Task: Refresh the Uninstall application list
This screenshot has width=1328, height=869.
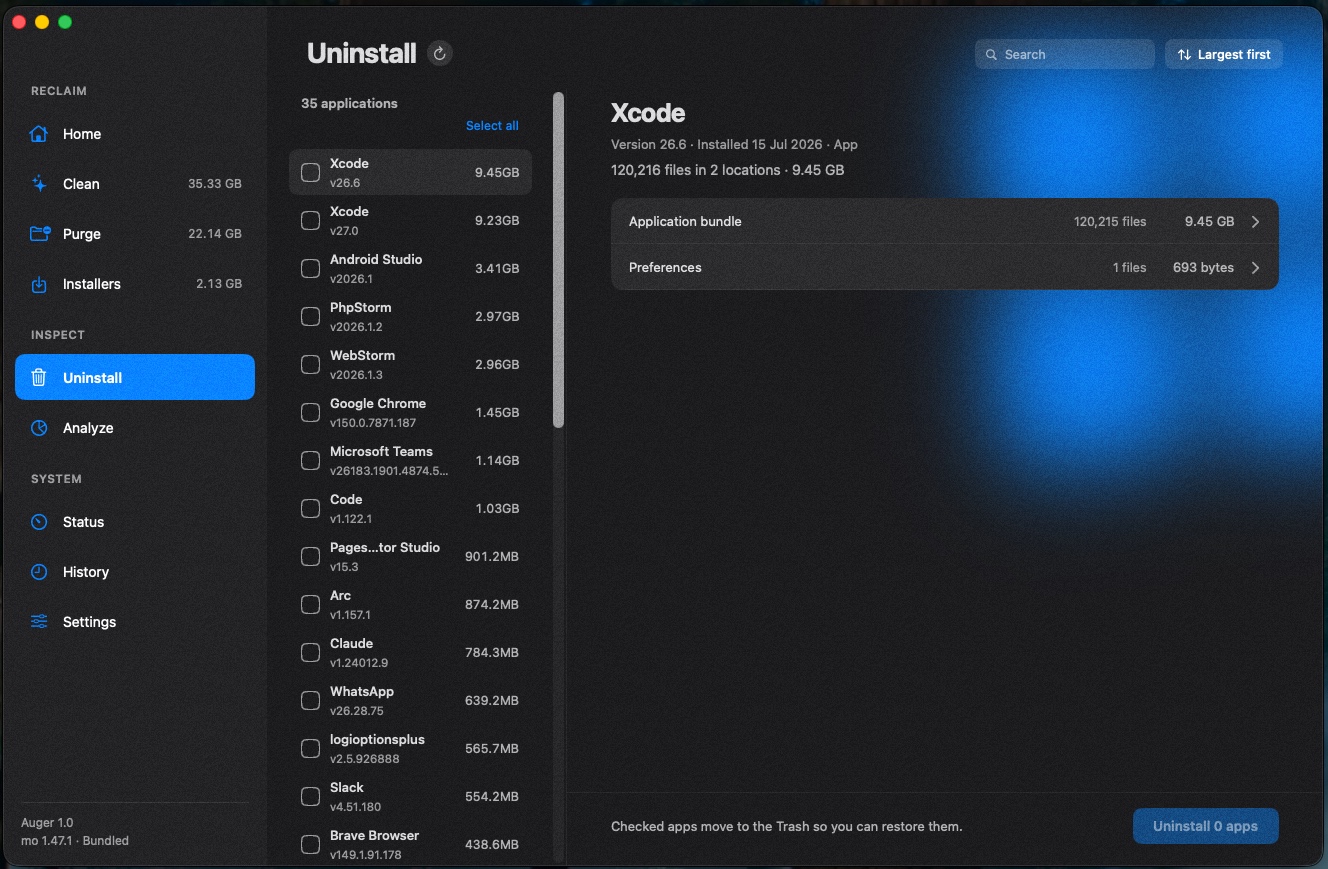Action: pos(440,54)
